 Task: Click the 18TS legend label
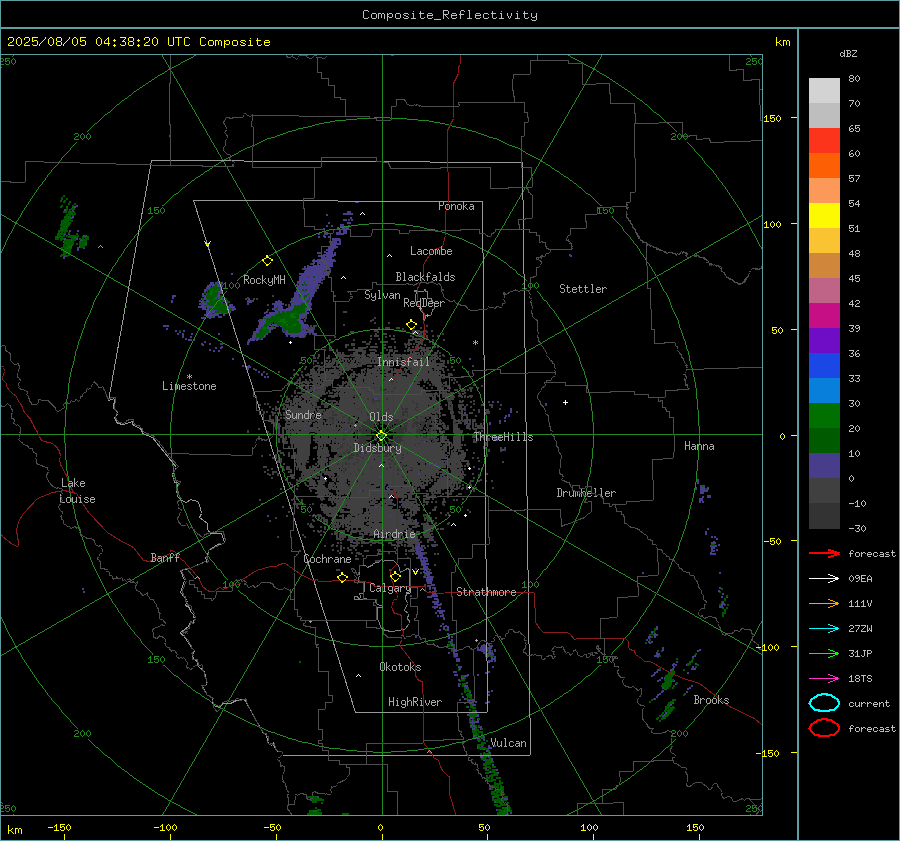pos(860,679)
